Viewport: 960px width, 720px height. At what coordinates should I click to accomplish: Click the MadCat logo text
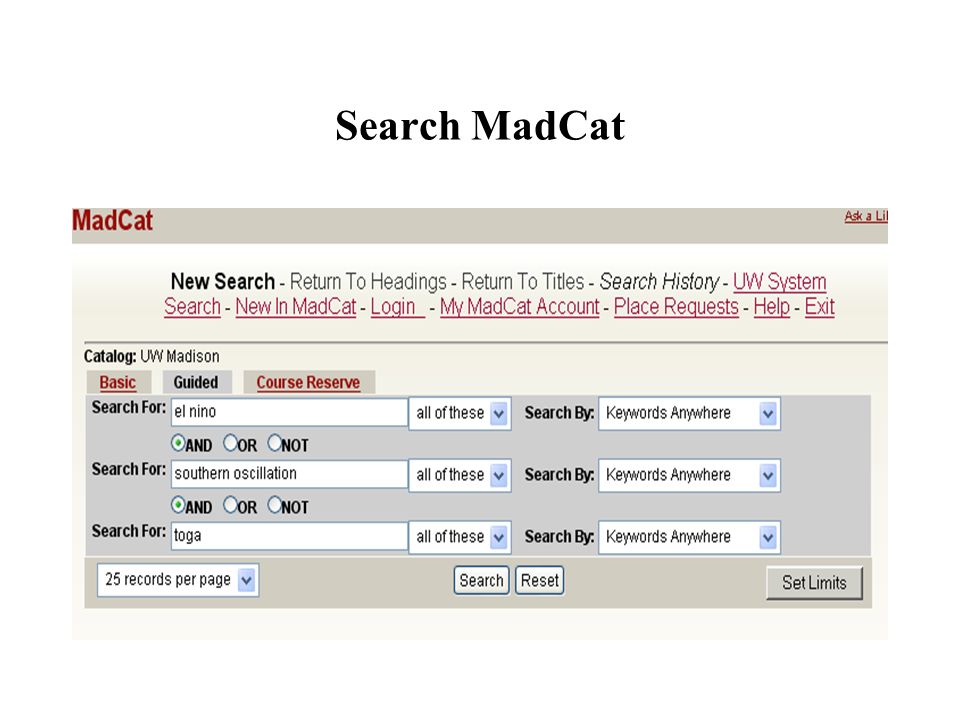pyautogui.click(x=113, y=221)
